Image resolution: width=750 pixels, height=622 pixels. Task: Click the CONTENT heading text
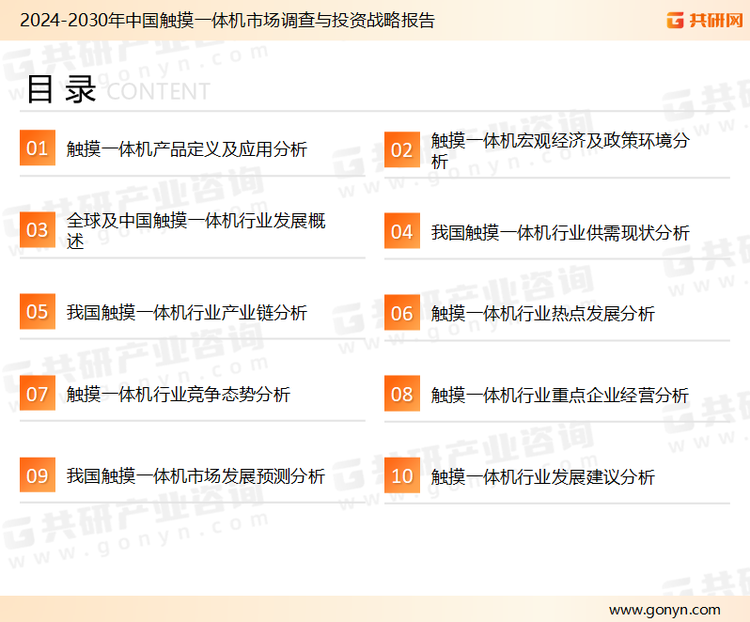click(158, 91)
